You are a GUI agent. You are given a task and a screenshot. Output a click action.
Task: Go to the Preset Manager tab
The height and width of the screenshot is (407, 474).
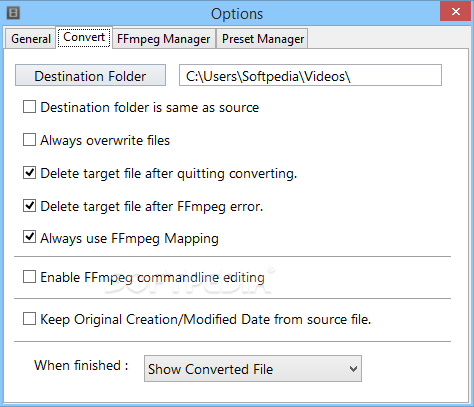click(263, 39)
